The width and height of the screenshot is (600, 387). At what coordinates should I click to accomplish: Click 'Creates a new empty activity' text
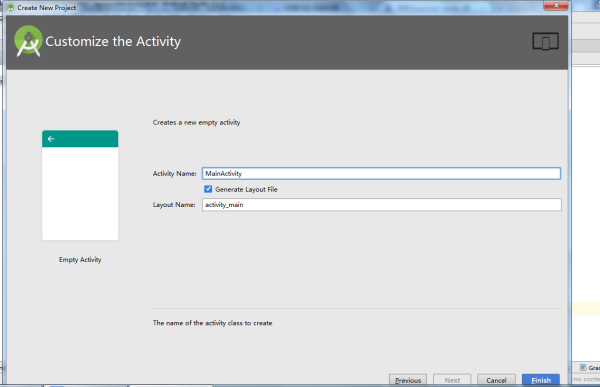point(196,122)
